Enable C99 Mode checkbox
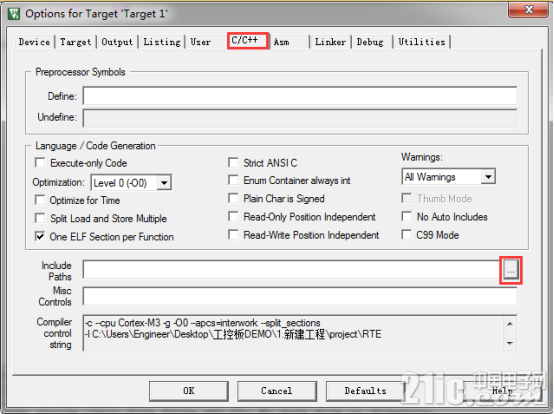554x414 pixels. [x=407, y=235]
